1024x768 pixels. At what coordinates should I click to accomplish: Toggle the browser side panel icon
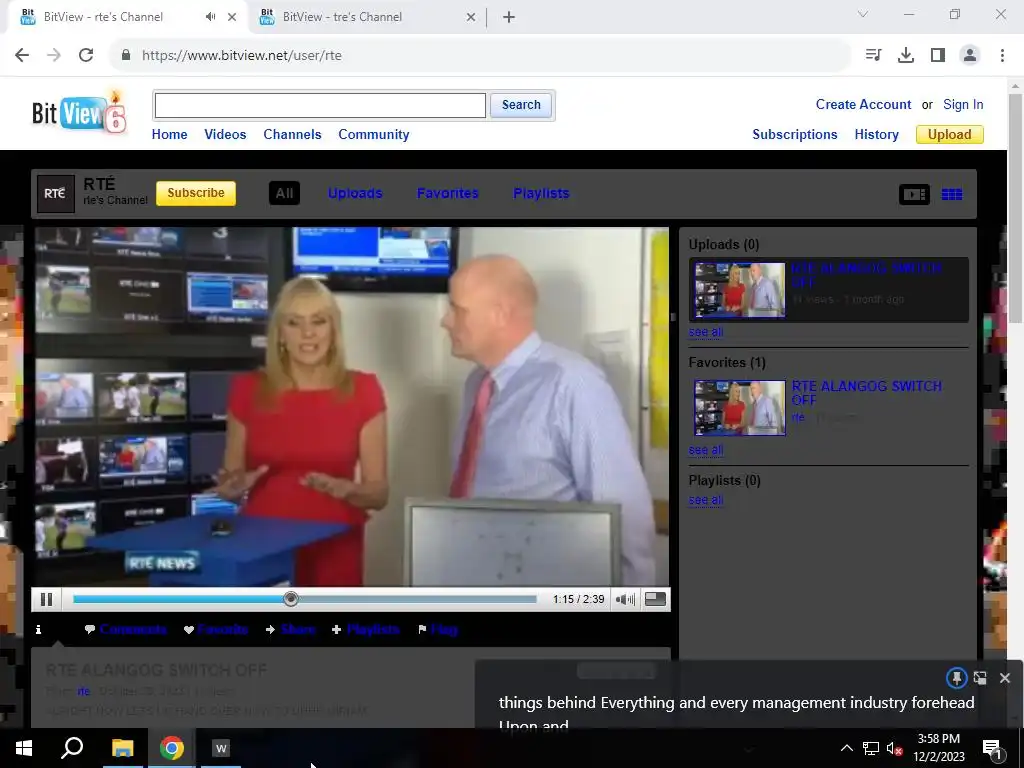point(938,55)
